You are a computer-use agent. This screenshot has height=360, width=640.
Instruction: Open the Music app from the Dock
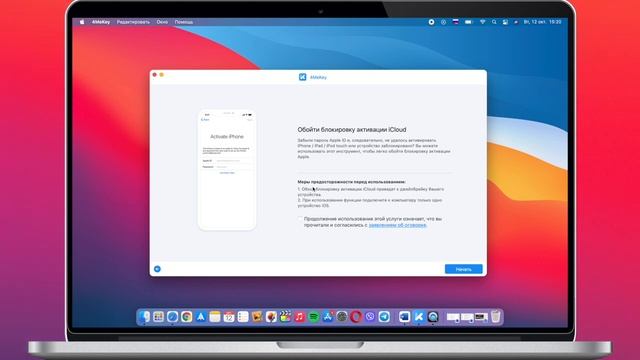pos(300,316)
